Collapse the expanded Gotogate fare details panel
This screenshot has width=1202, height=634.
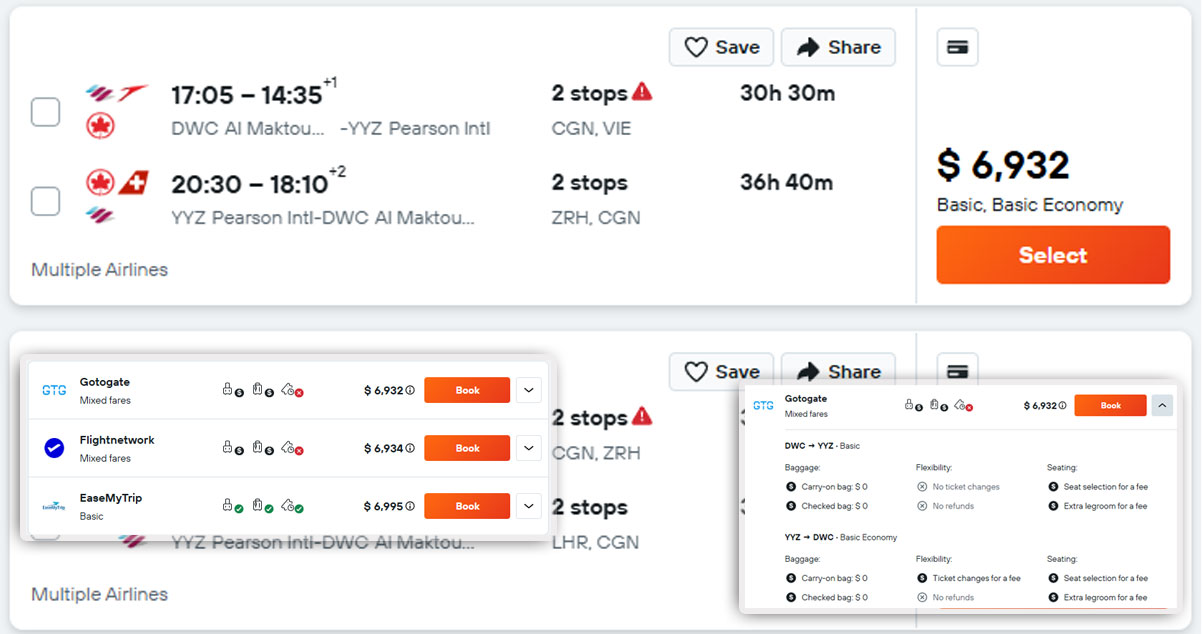click(x=1162, y=406)
